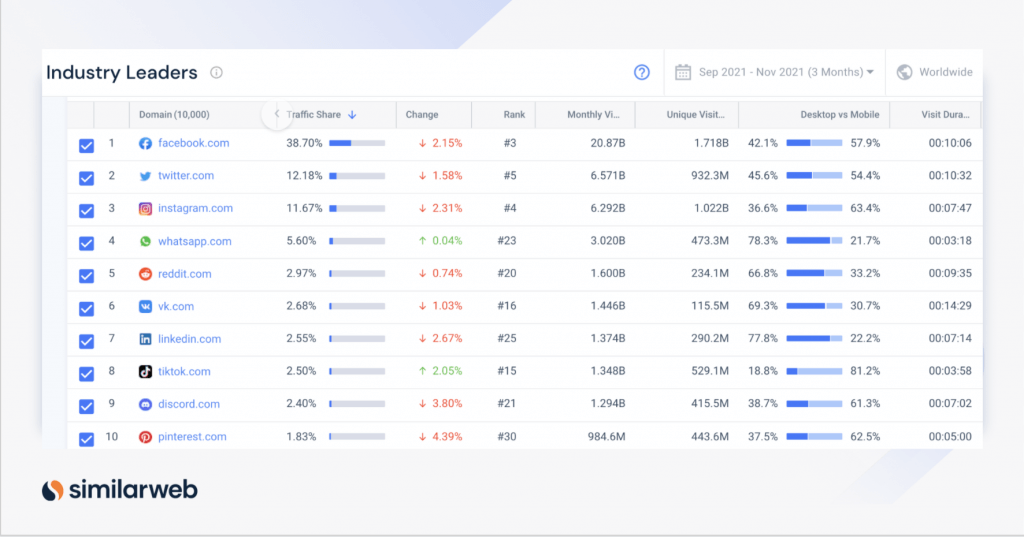This screenshot has height=537, width=1024.
Task: Click the 1.022B unique visitors value
Action: pos(711,208)
